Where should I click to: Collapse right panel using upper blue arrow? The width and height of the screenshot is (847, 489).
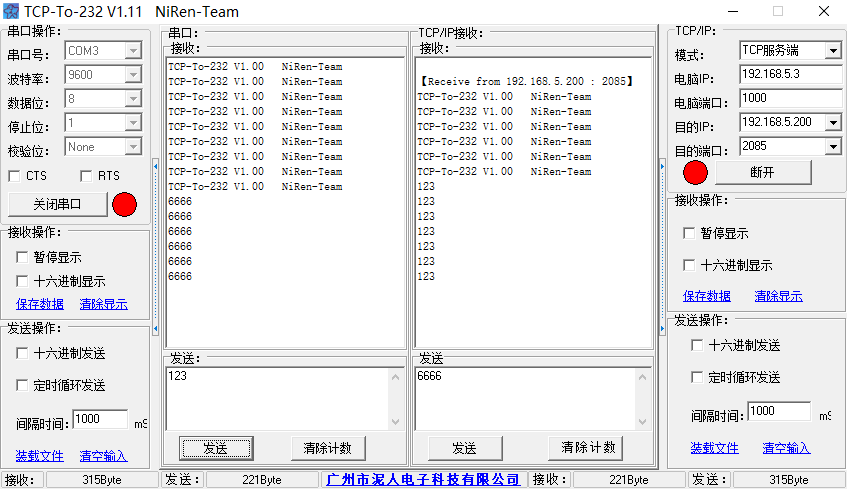pyautogui.click(x=662, y=166)
